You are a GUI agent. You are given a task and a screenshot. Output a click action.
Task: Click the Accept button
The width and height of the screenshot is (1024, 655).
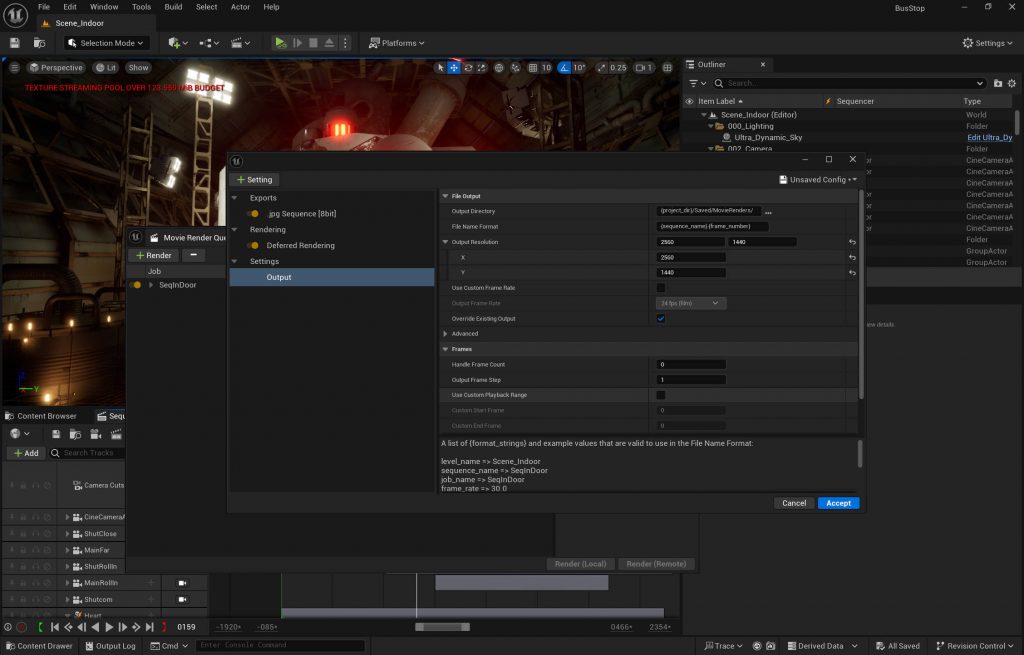pyautogui.click(x=838, y=503)
